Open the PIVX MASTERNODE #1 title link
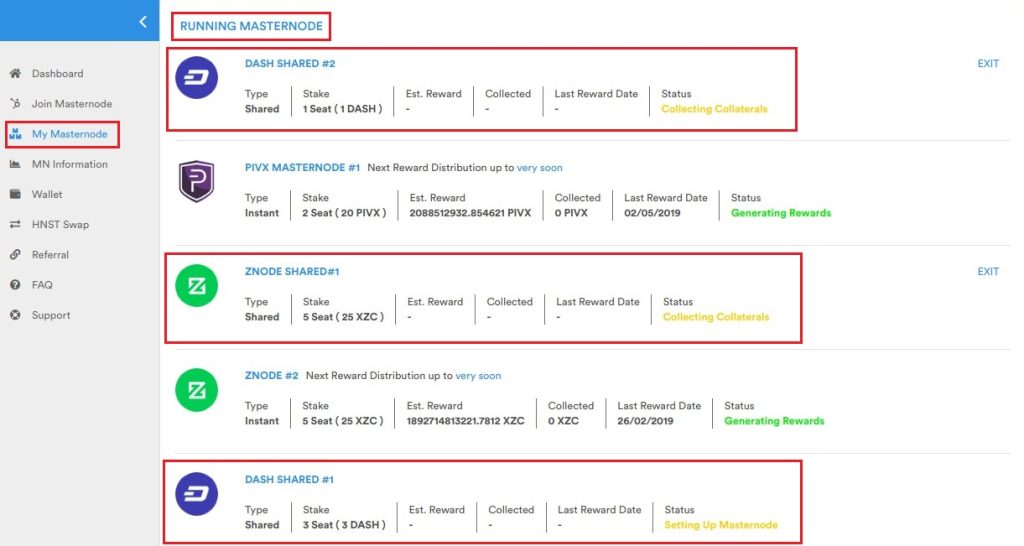The height and width of the screenshot is (546, 1024). point(302,168)
